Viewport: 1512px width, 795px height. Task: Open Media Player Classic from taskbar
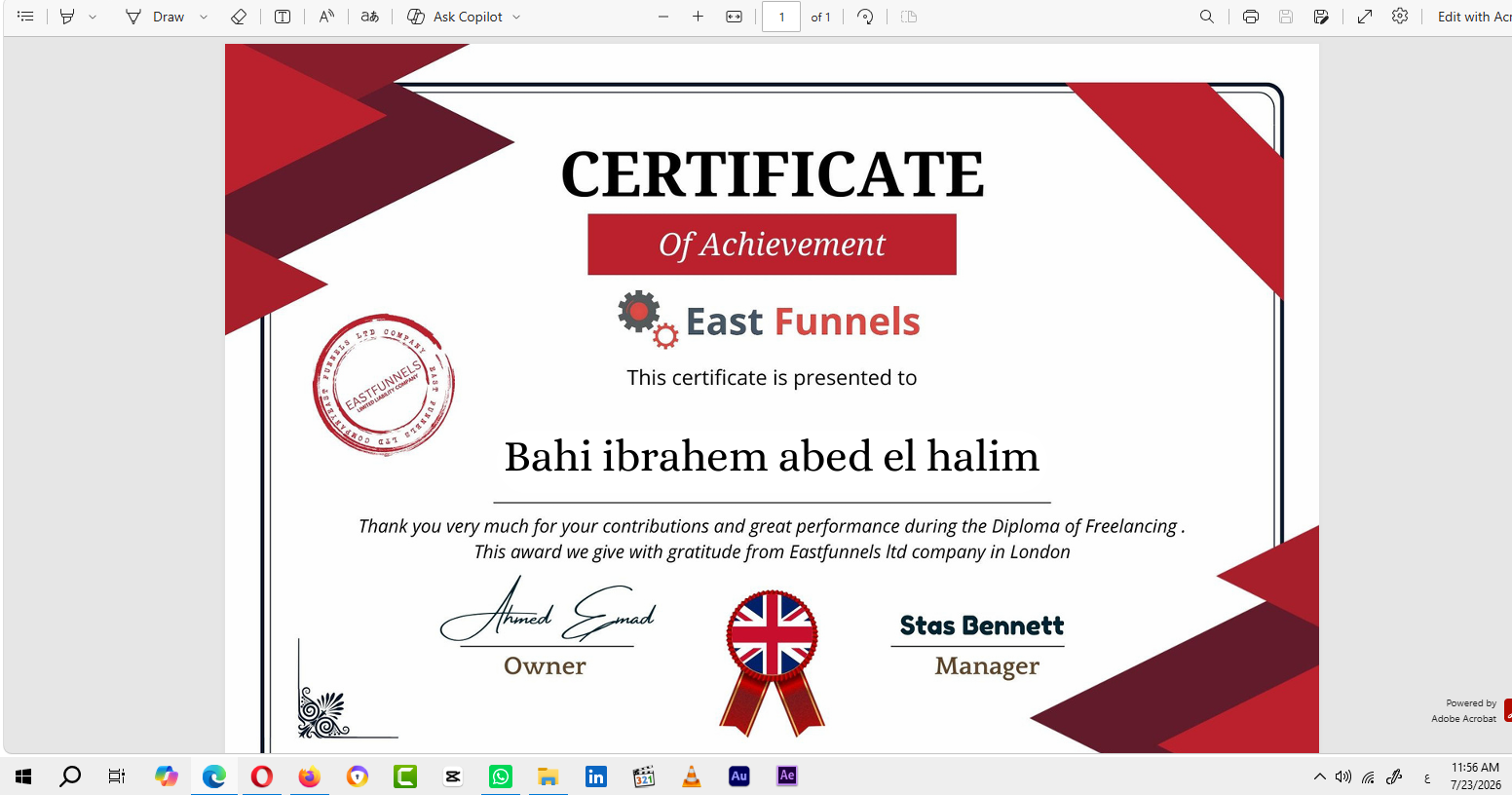644,776
